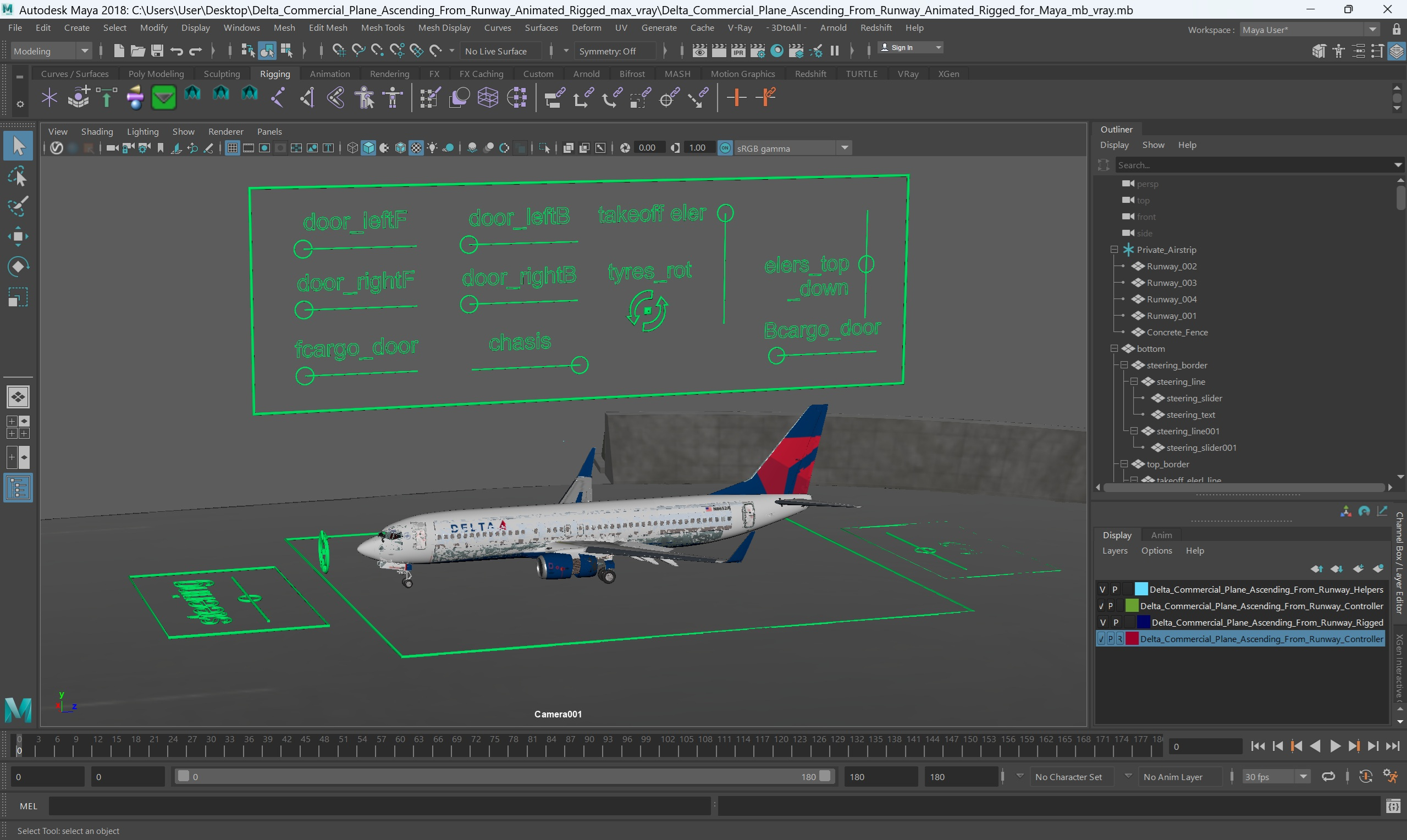This screenshot has height=840, width=1407.
Task: Click the cyan Helpers layer color swatch
Action: pos(1141,589)
